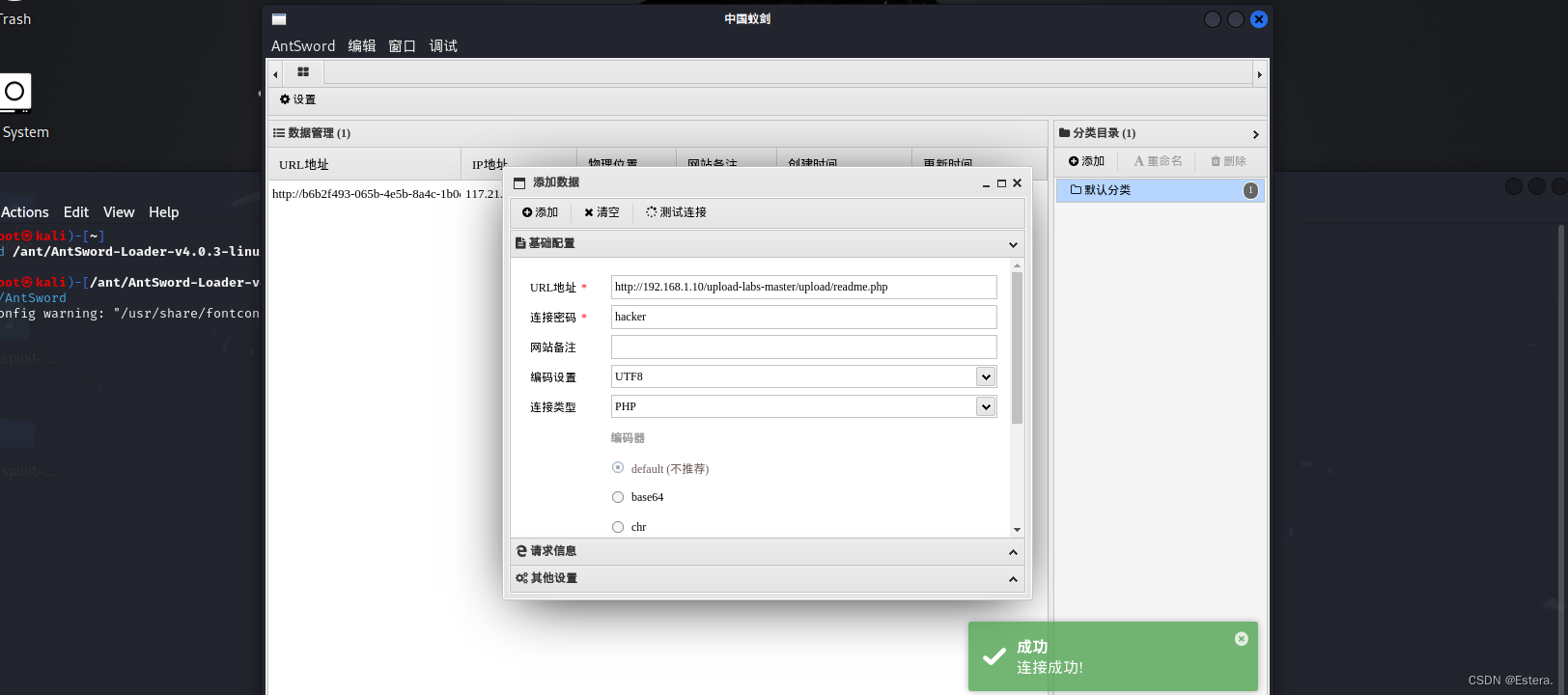Collapse the 分类目录 panel chevron

point(1255,134)
